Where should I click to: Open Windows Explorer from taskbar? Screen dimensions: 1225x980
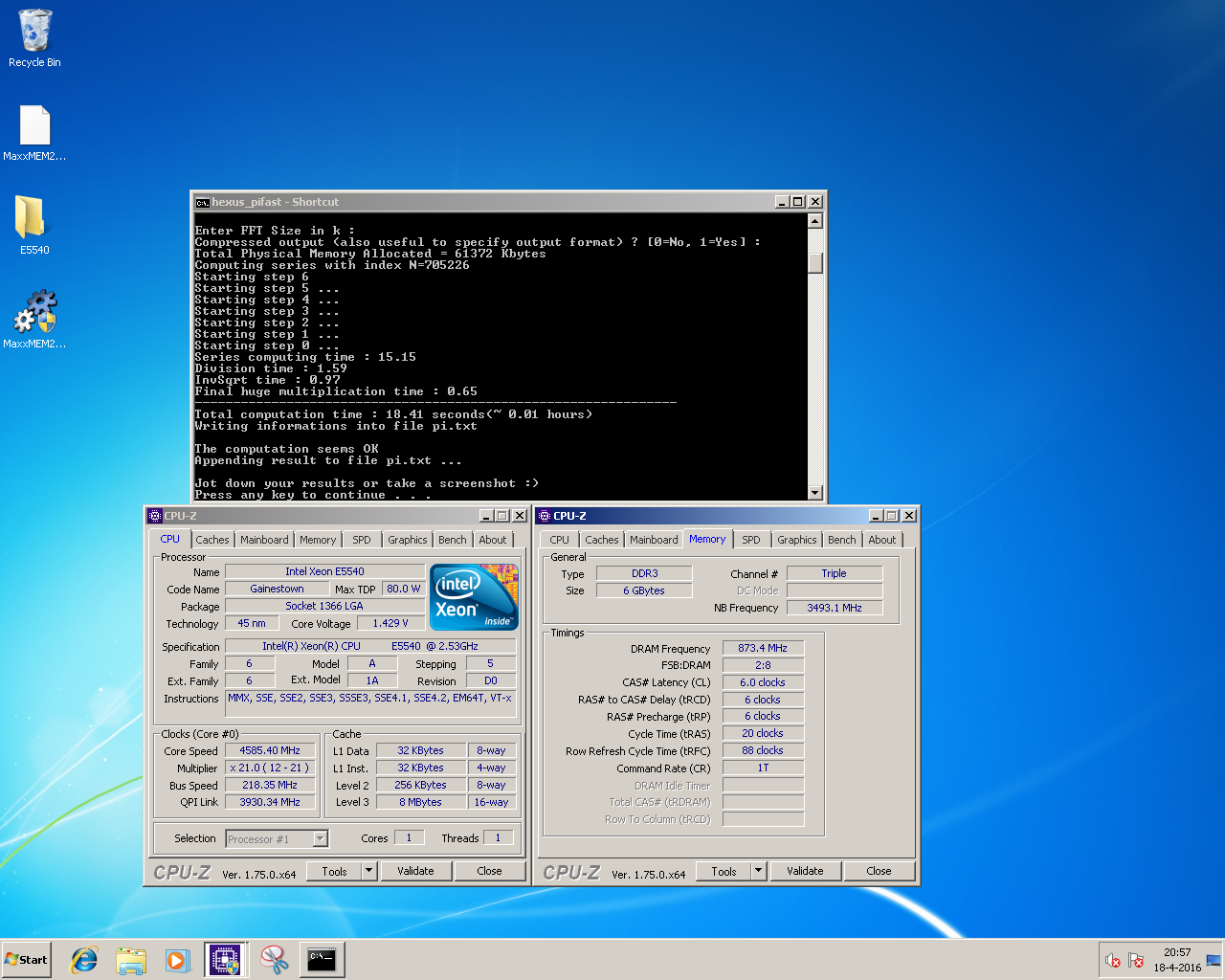131,960
